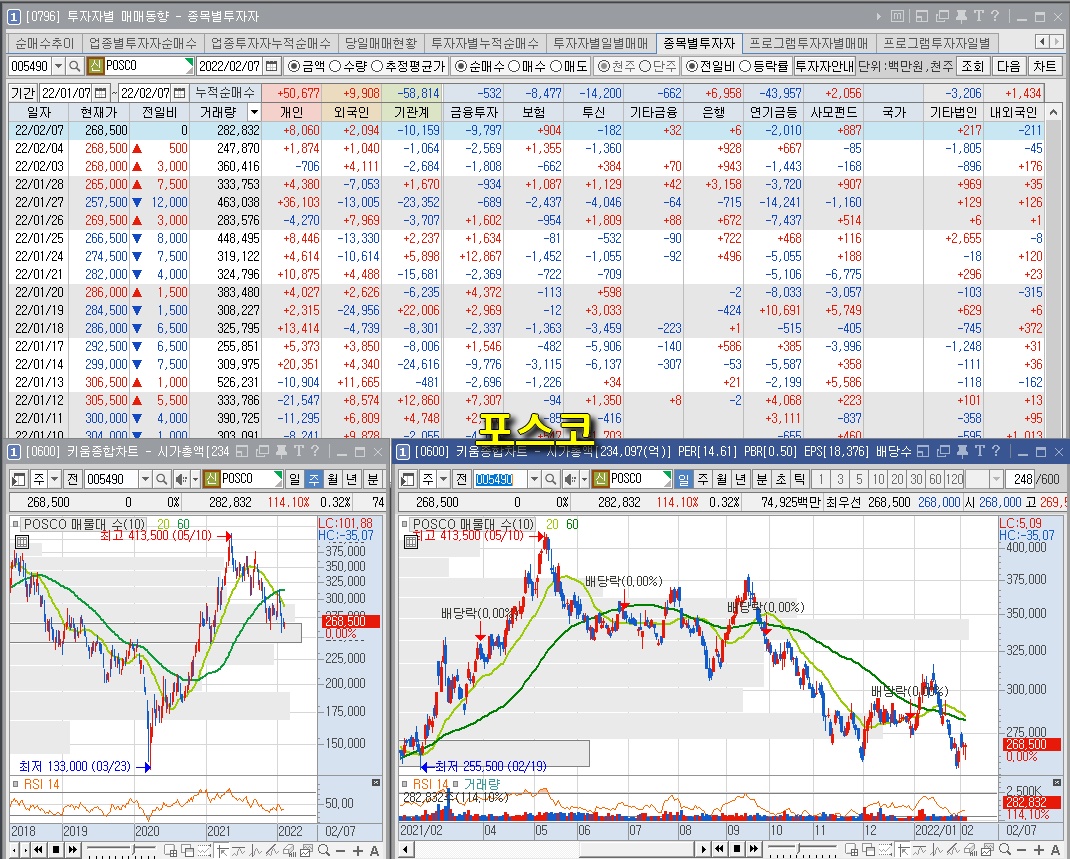Click chart settings icon at left chart toolbar start
The image size is (1070, 859).
(x=18, y=479)
